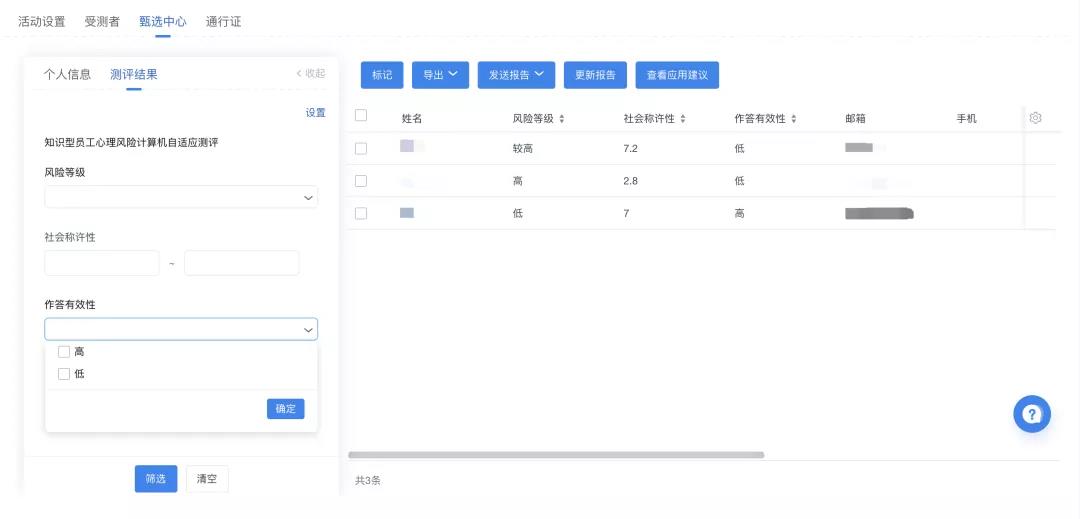Sort by 风险等级 column arrows

pos(562,119)
